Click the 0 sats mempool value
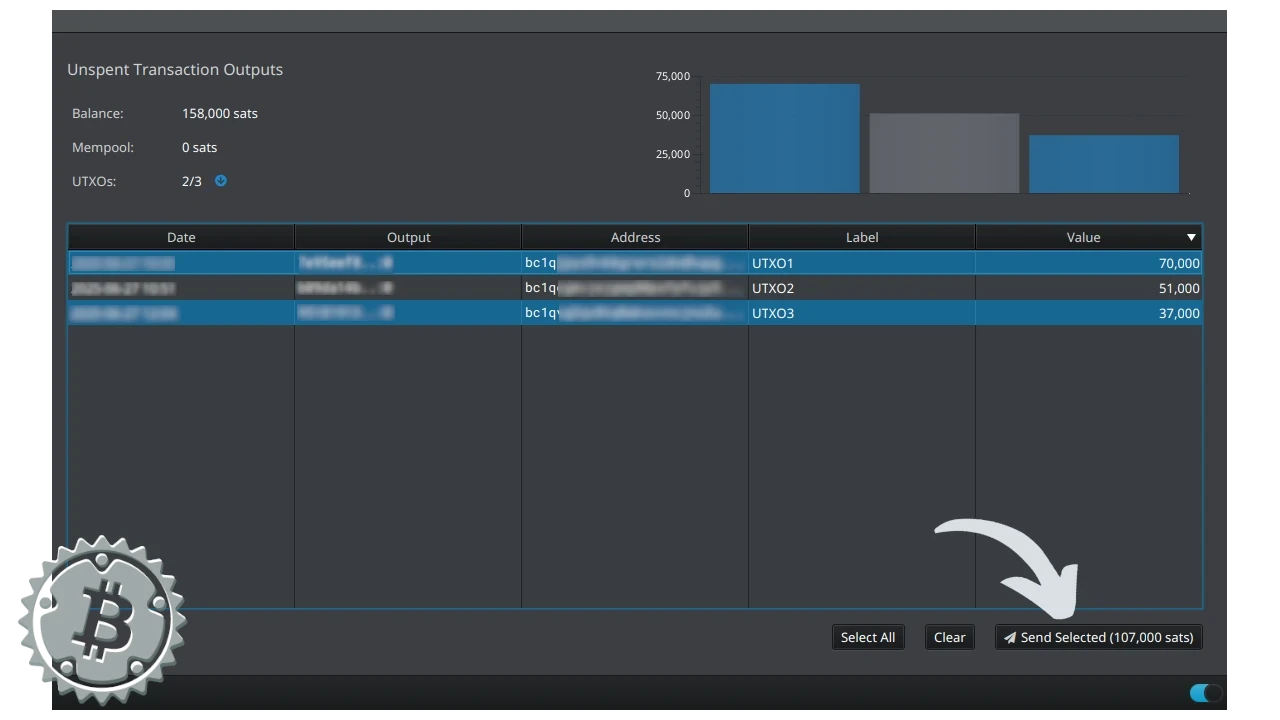 pos(200,147)
